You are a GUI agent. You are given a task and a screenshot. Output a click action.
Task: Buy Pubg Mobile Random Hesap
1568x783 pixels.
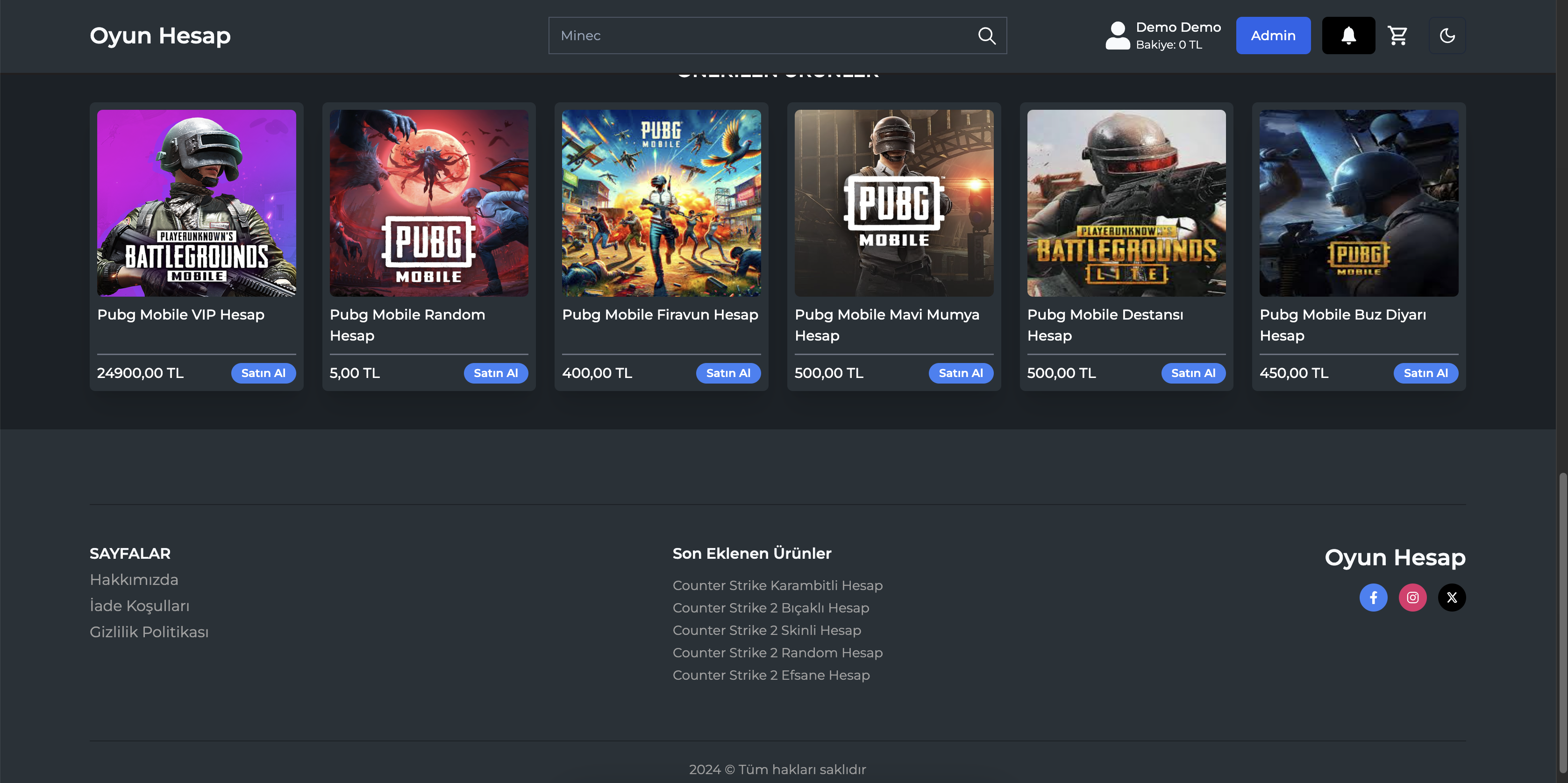pyautogui.click(x=496, y=373)
